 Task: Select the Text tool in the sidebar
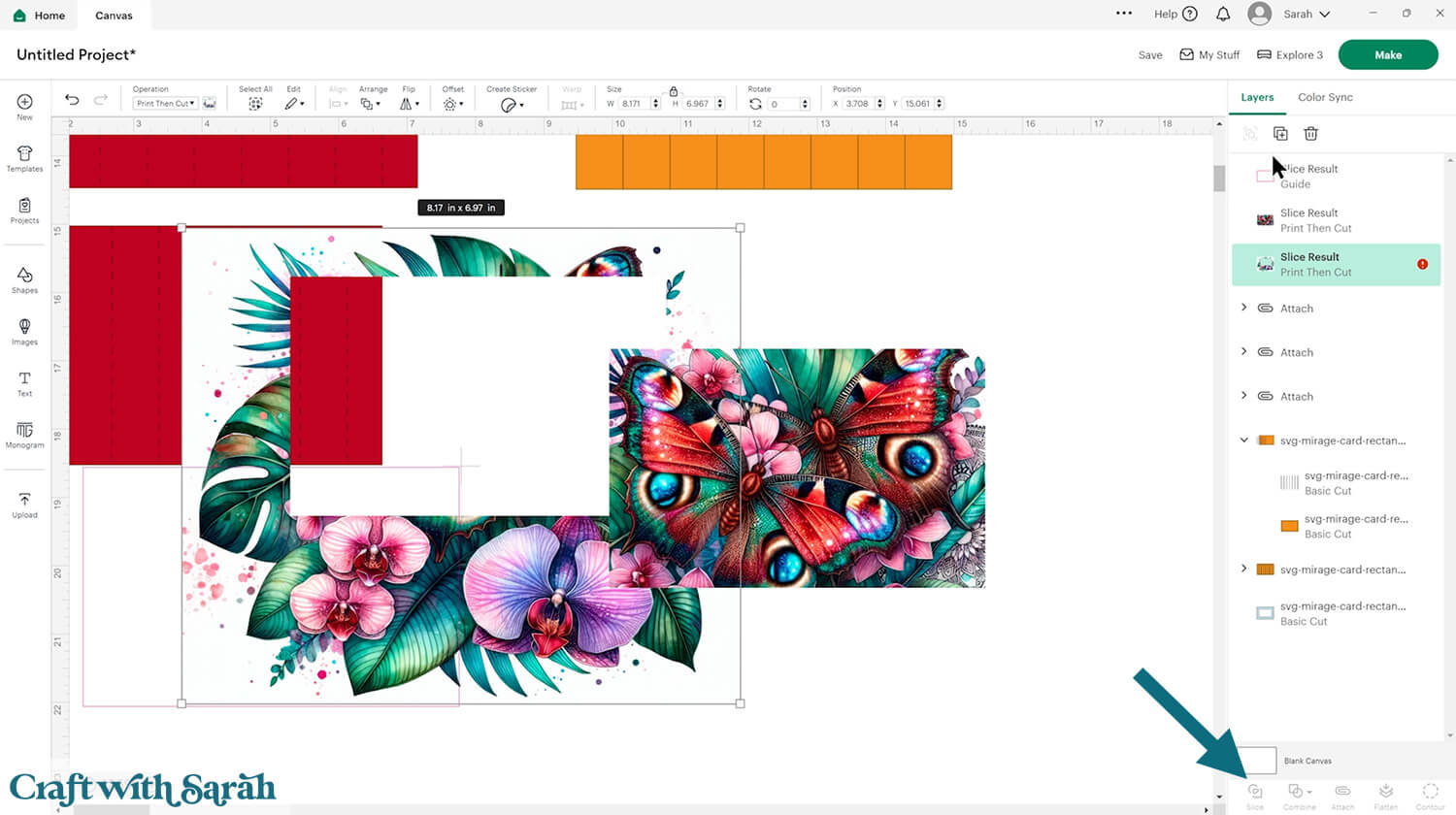(x=24, y=383)
